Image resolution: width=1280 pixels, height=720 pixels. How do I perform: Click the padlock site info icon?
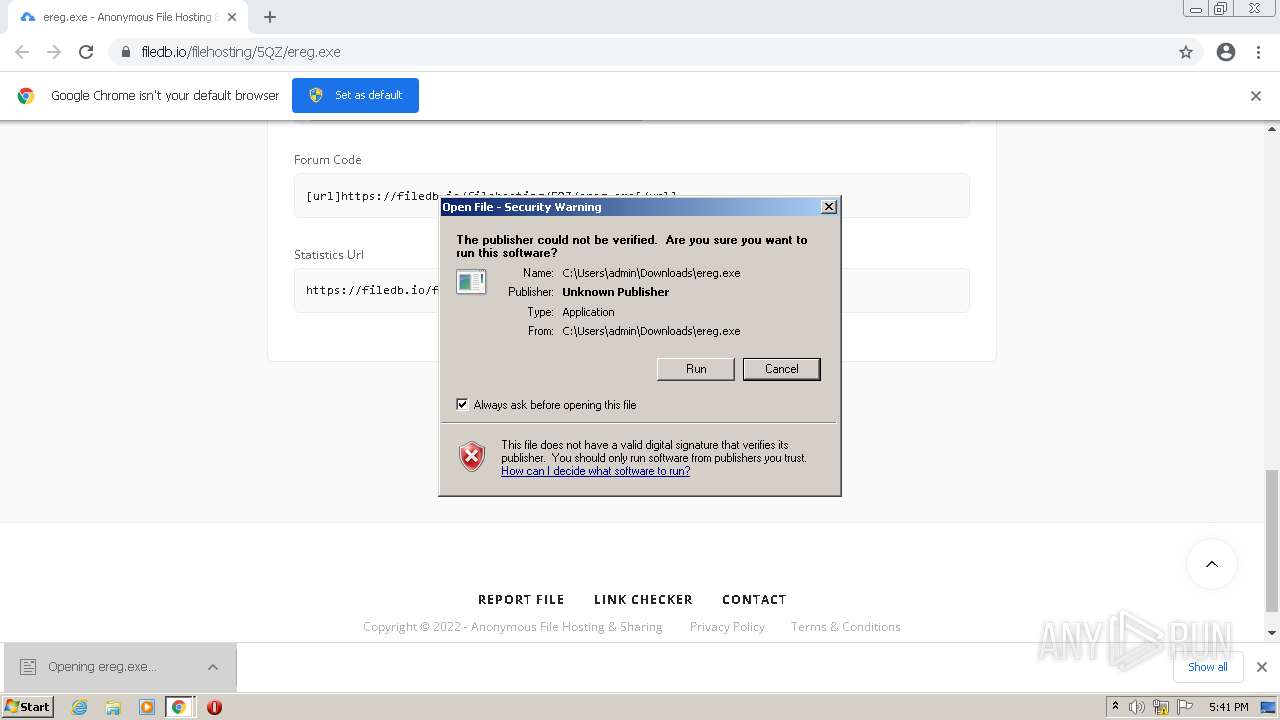pos(125,52)
